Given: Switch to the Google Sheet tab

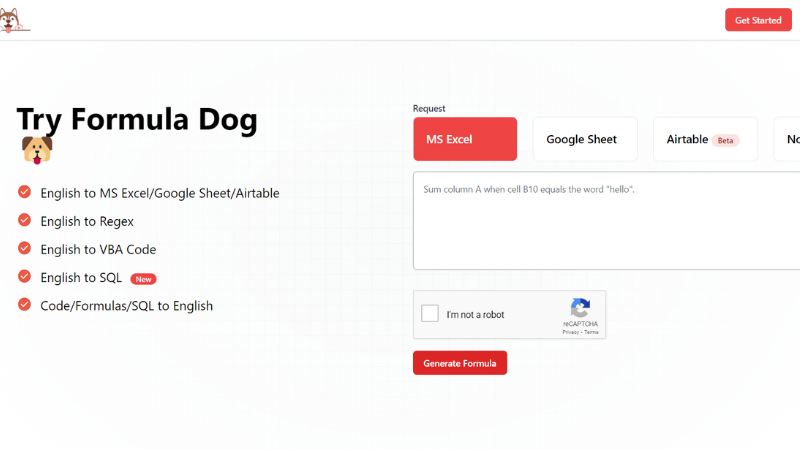Looking at the screenshot, I should (x=585, y=139).
